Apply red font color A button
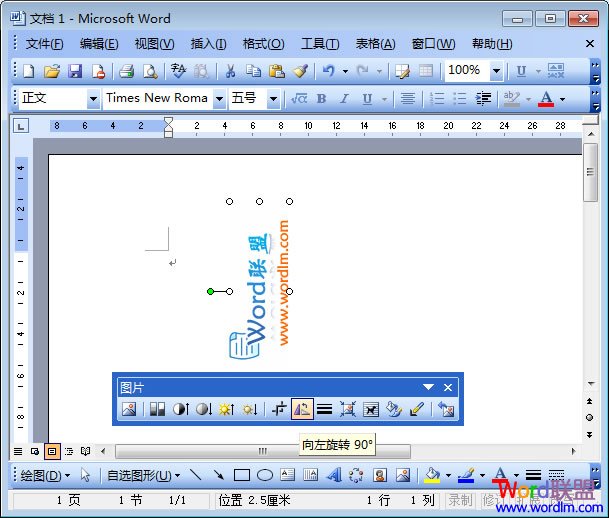 click(x=546, y=99)
